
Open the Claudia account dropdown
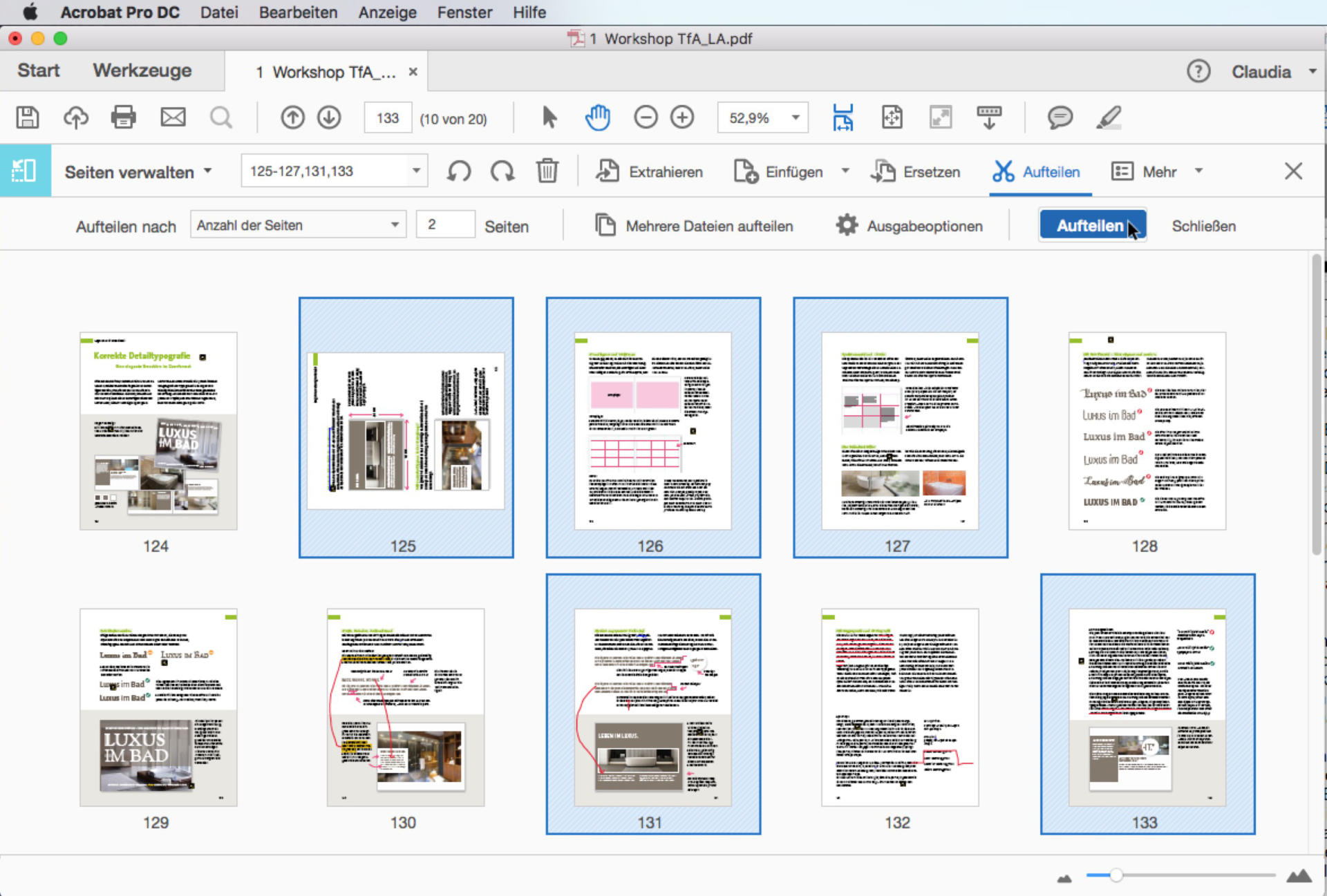pyautogui.click(x=1274, y=71)
